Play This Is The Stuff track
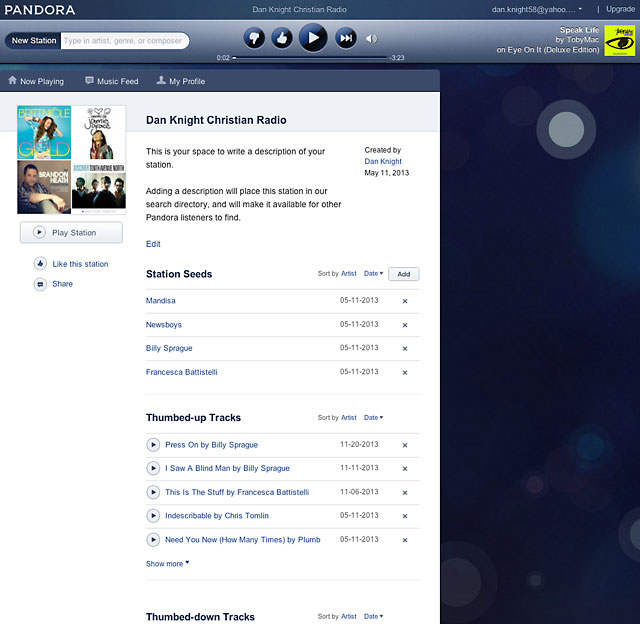The width and height of the screenshot is (640, 624). (153, 492)
